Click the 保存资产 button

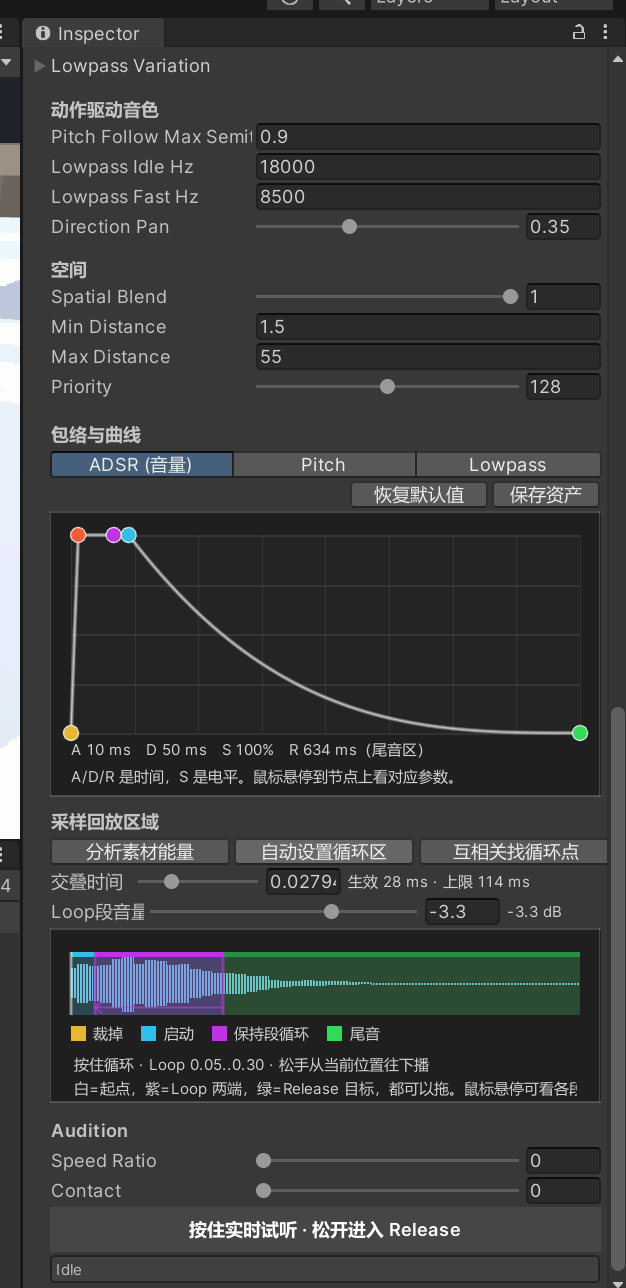[x=546, y=495]
